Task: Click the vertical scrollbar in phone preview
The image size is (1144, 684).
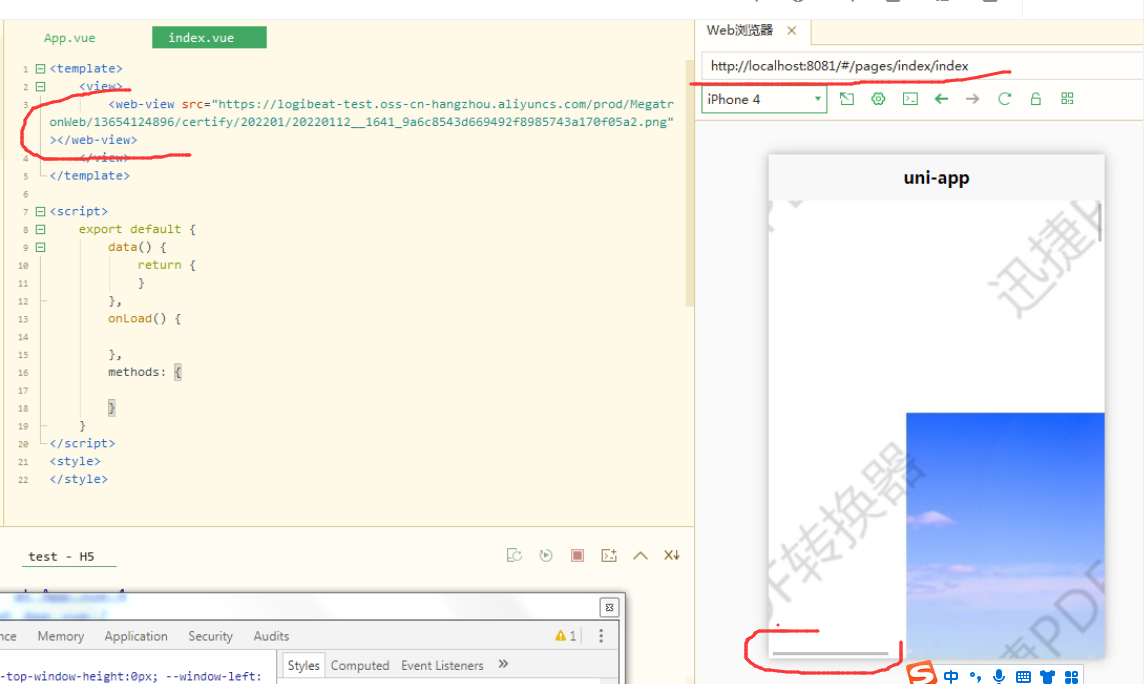Action: click(x=1099, y=222)
